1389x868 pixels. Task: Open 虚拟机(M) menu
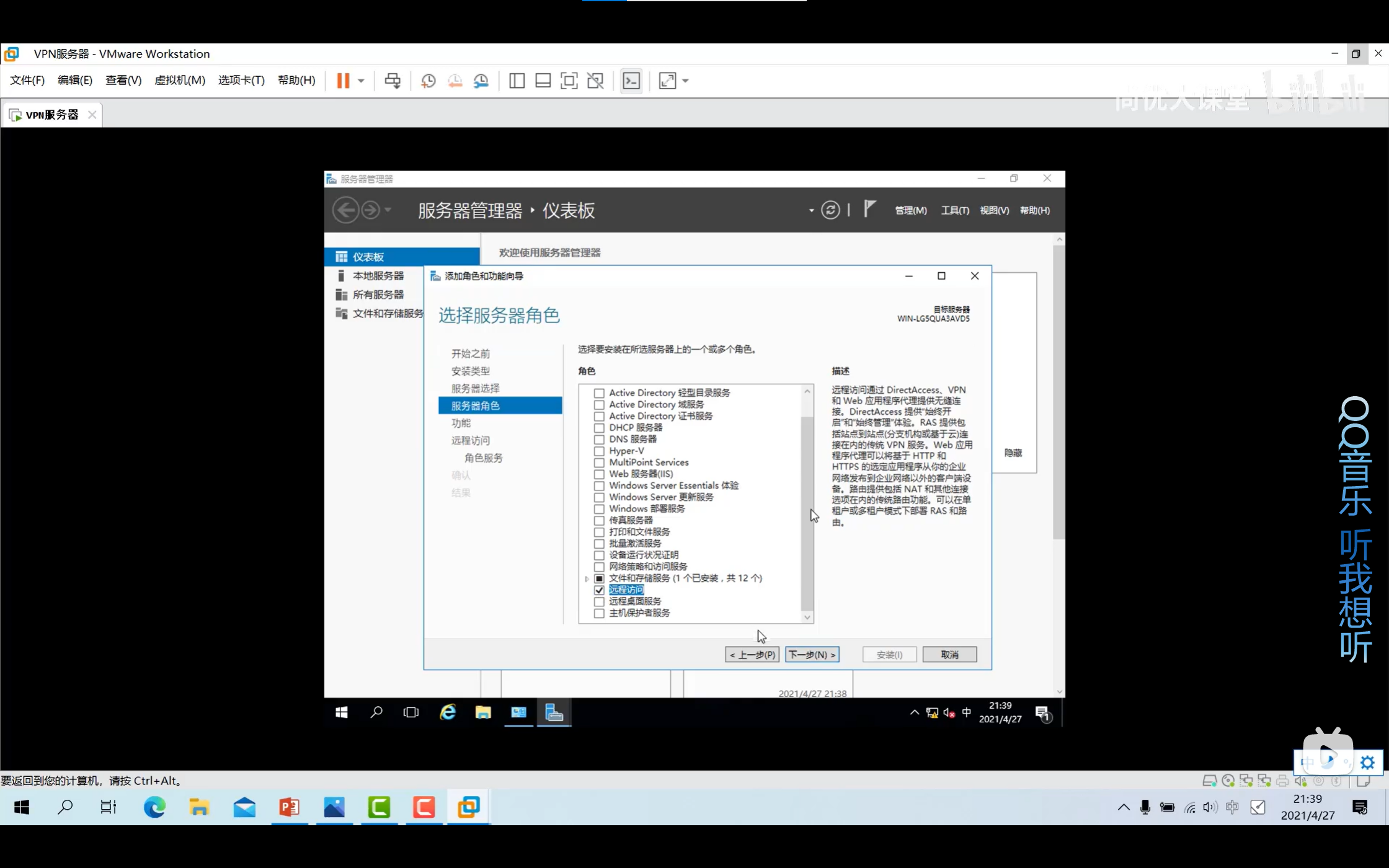tap(179, 80)
